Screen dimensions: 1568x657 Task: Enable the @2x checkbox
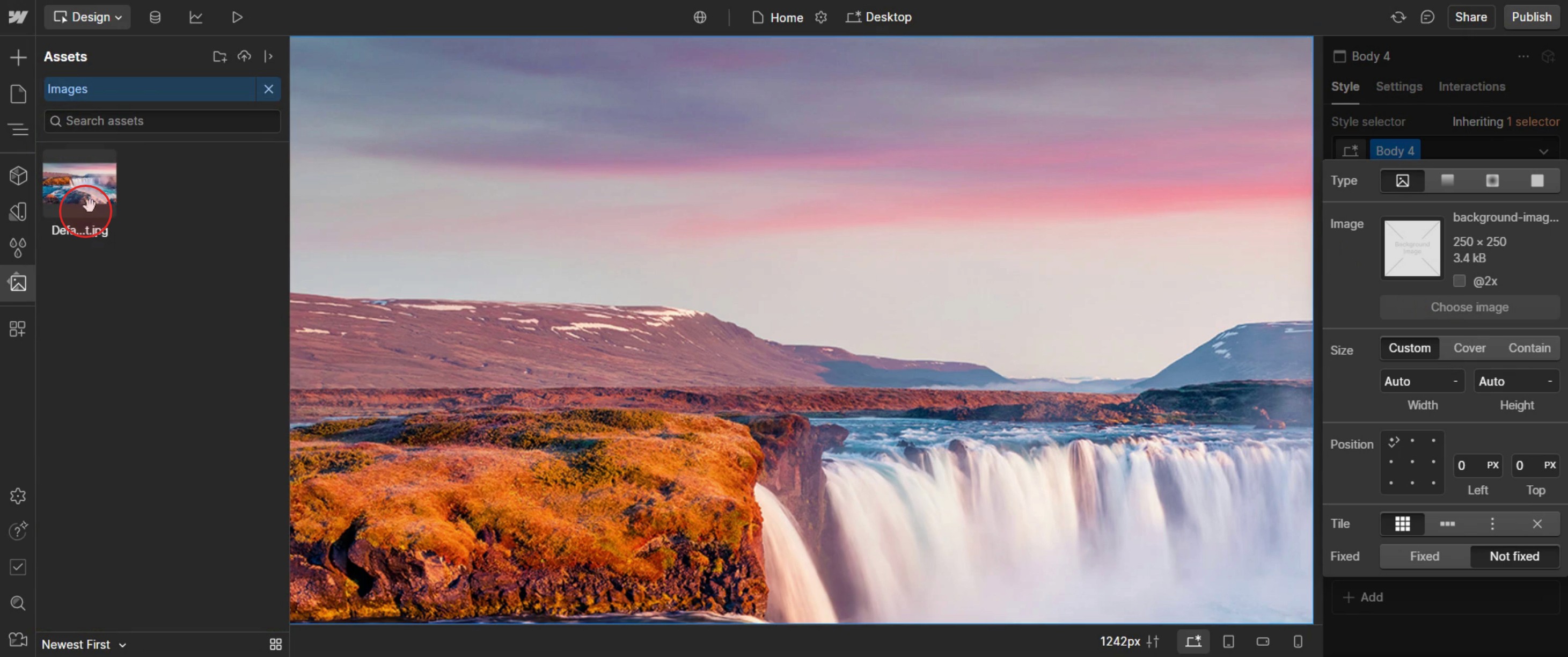point(1459,281)
